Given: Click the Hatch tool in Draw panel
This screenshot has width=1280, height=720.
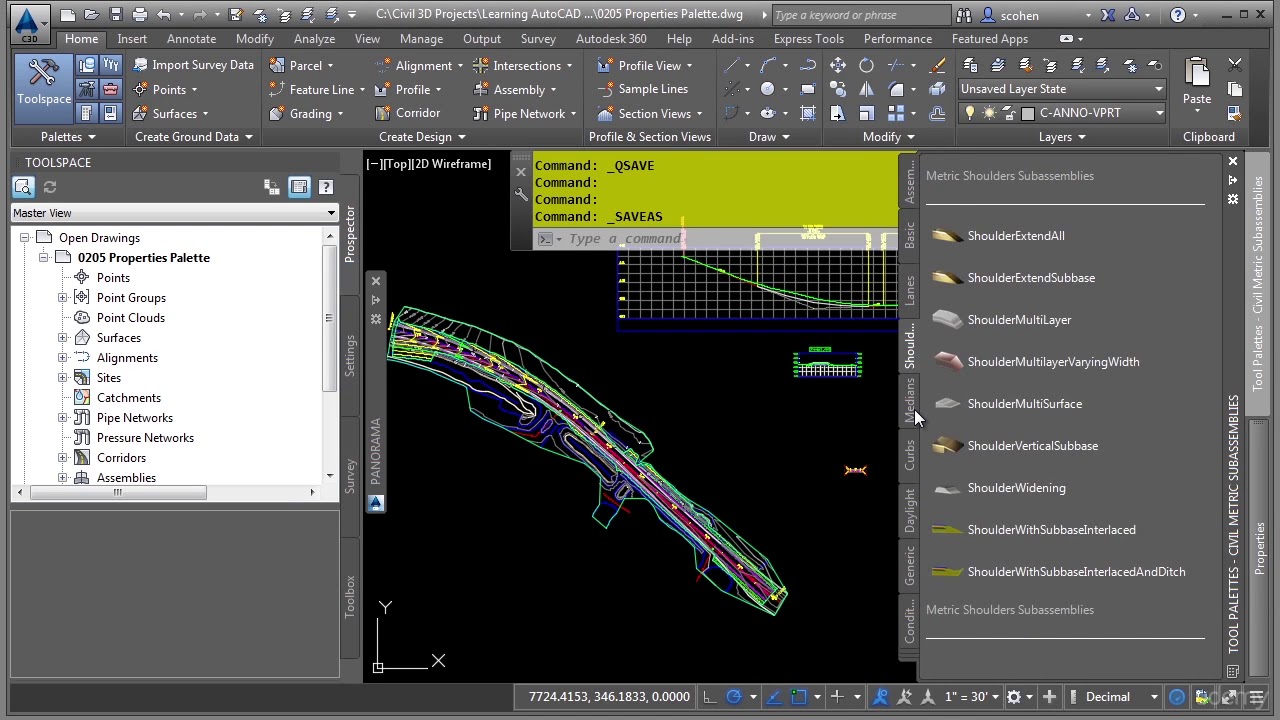Looking at the screenshot, I should tap(808, 113).
